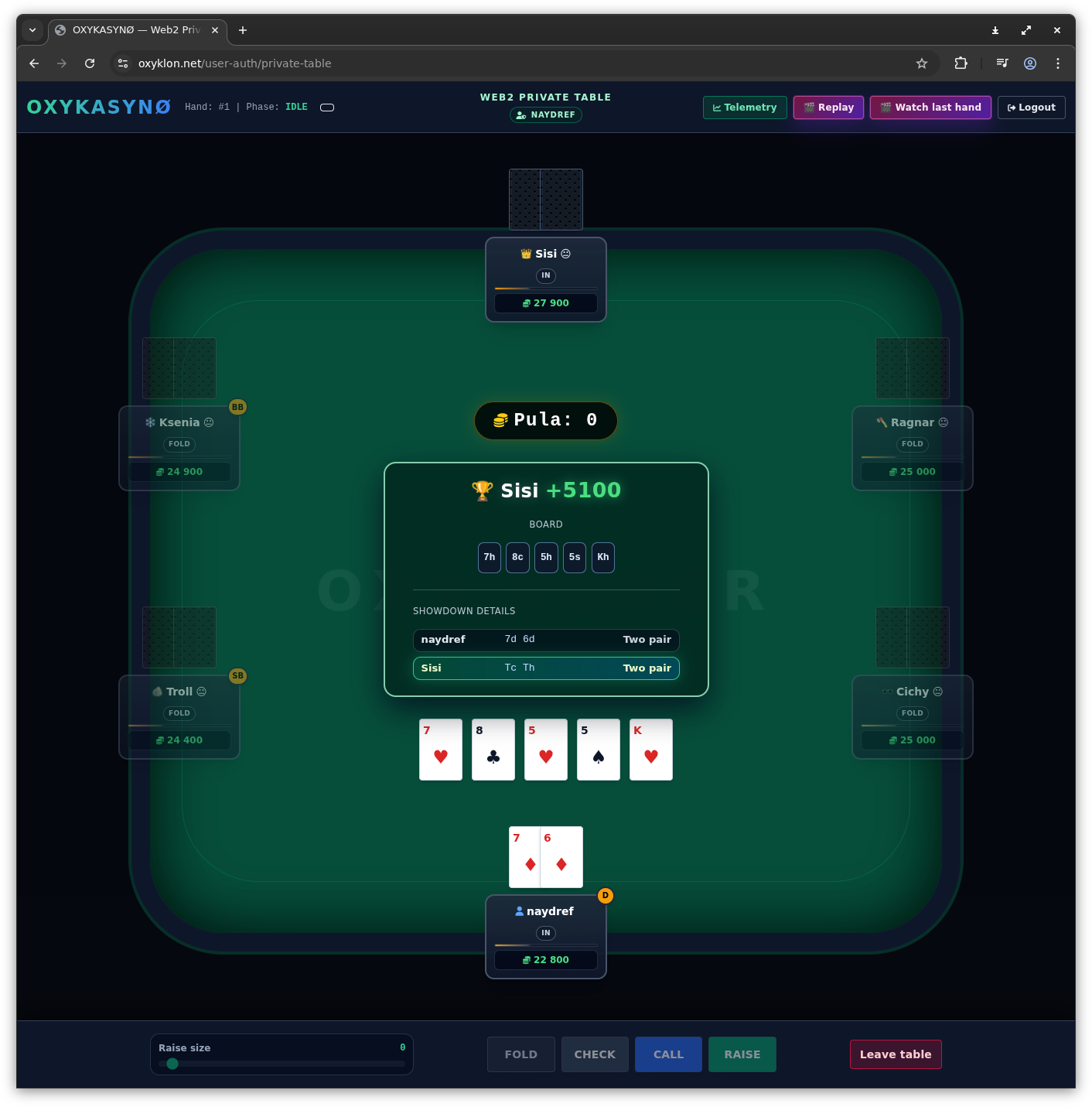Open the Telemetry panel

click(745, 108)
